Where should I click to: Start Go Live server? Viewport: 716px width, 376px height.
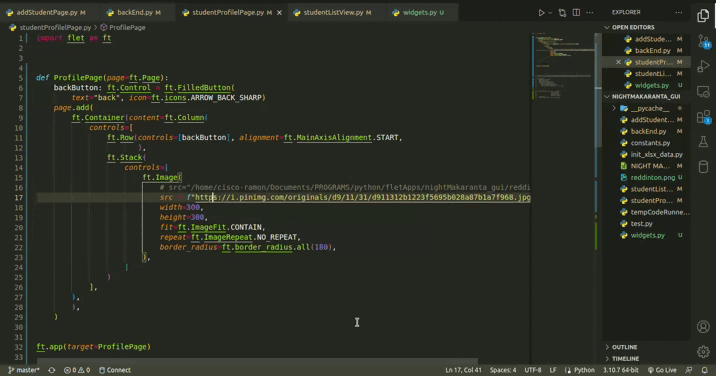point(662,370)
